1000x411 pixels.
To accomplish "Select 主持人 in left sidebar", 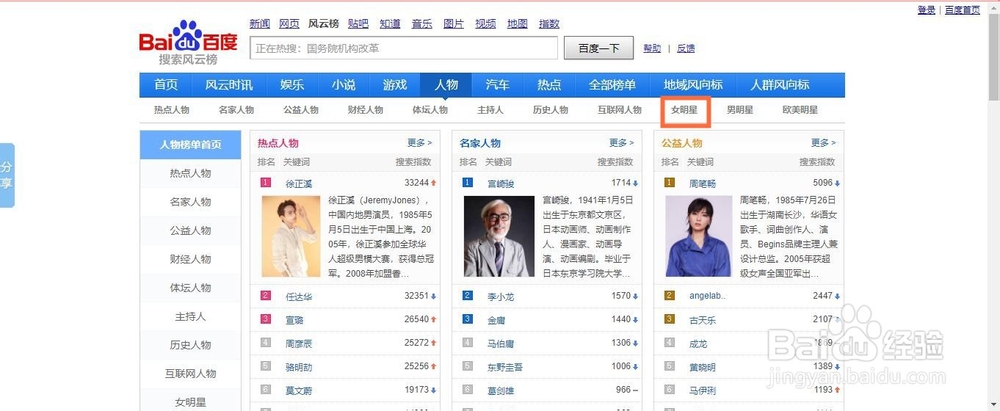I will coord(190,317).
